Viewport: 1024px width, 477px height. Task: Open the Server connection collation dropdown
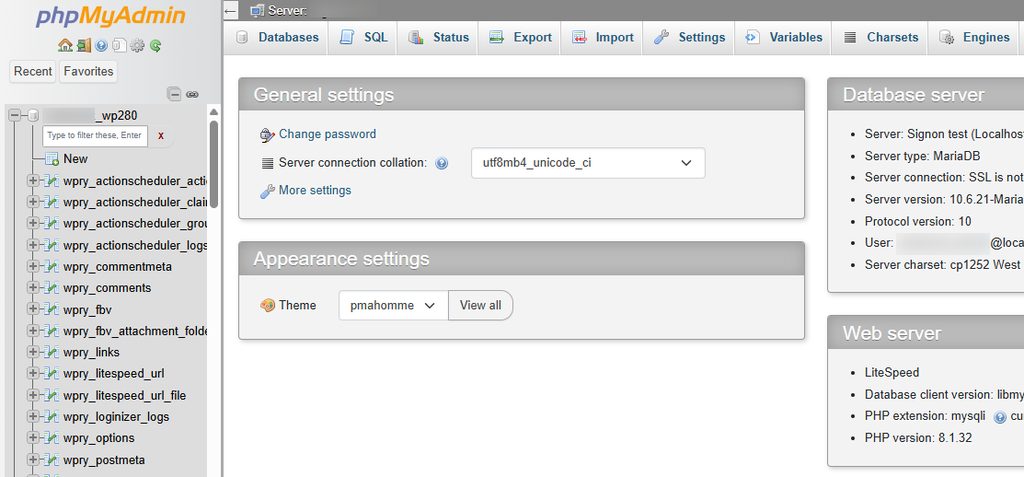coord(588,163)
